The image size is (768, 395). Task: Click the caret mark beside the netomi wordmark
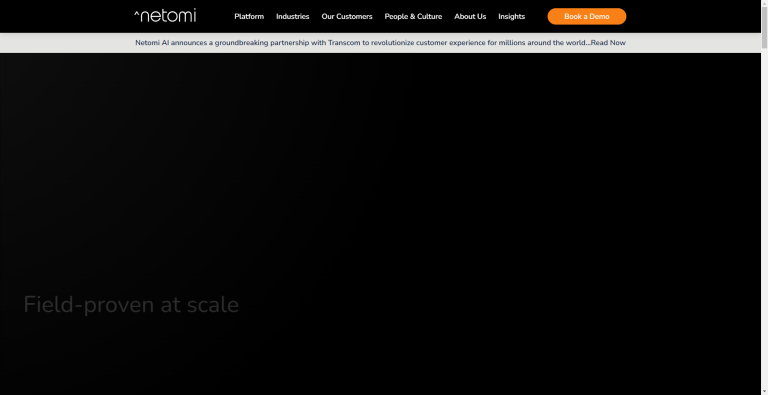(x=136, y=13)
